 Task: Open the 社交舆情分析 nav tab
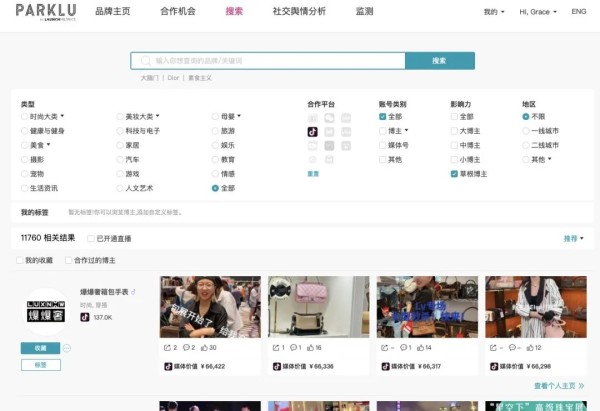[299, 11]
